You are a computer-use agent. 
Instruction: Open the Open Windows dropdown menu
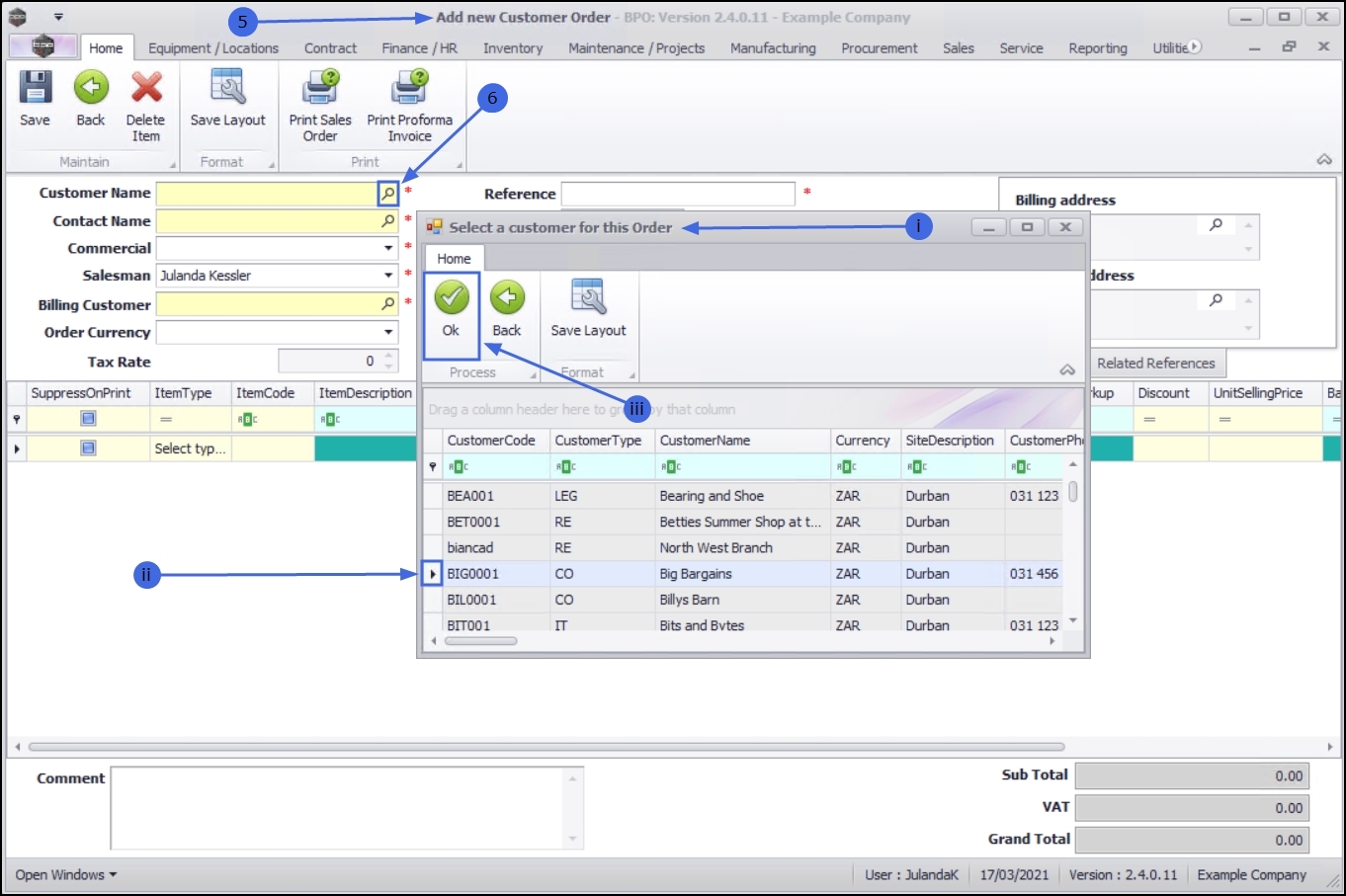point(66,875)
